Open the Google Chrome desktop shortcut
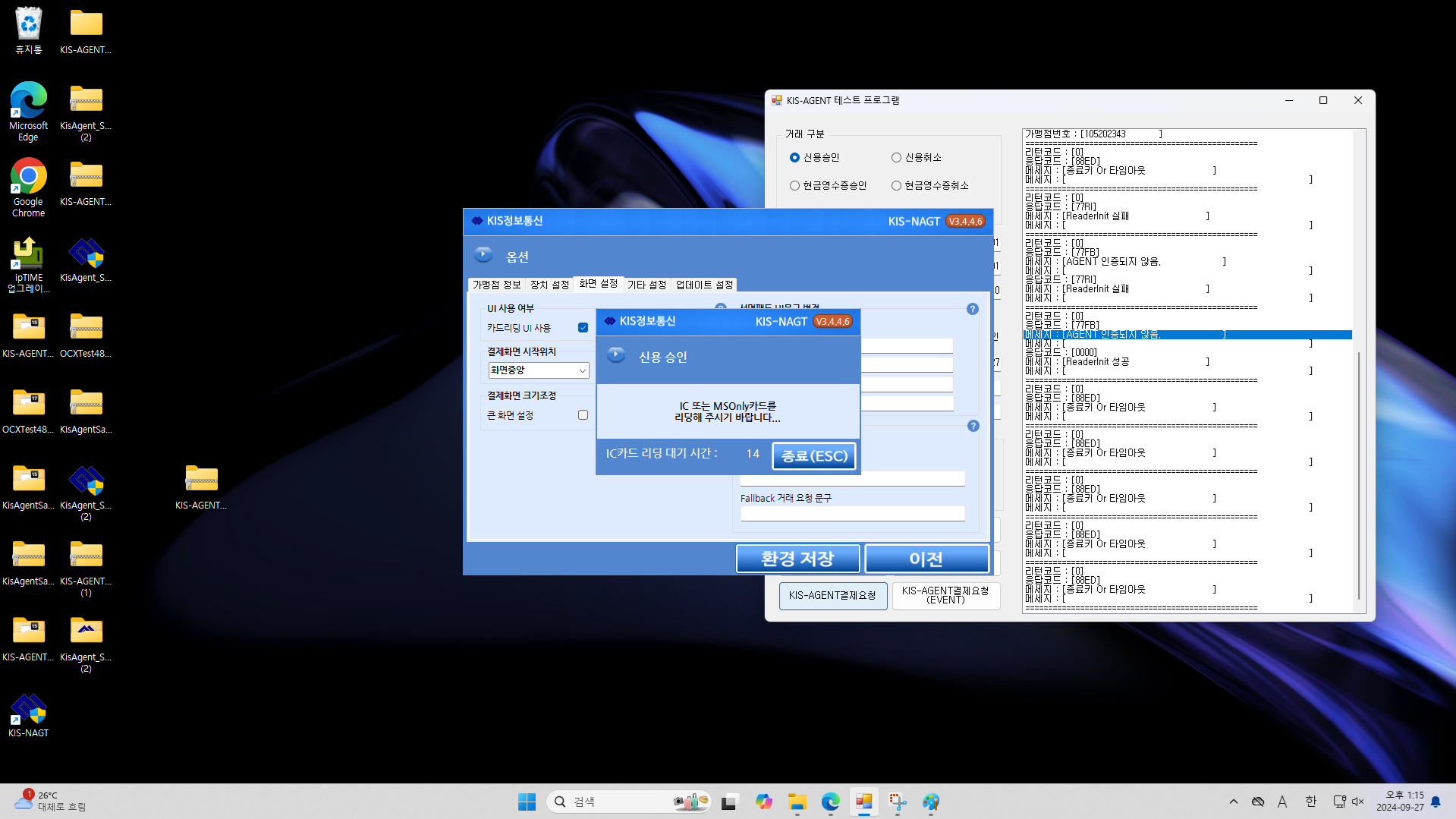 point(28,177)
